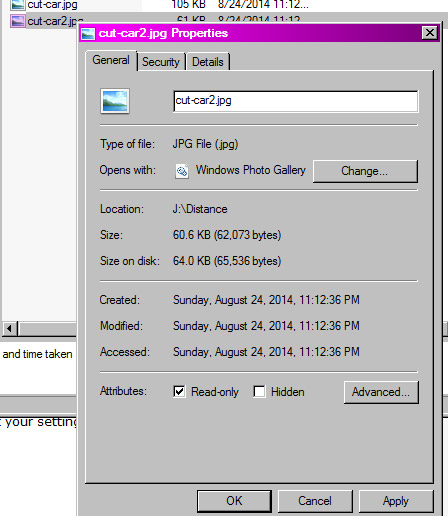
Task: Click the Windows Photo Gallery program icon
Action: tap(182, 171)
